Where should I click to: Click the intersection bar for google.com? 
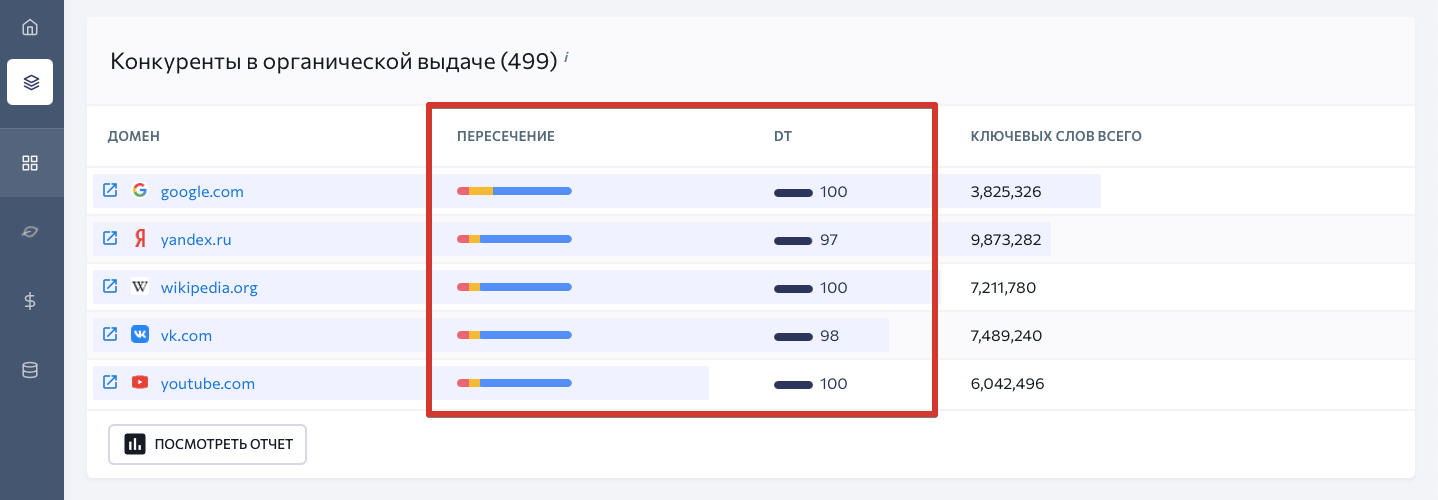(x=514, y=191)
